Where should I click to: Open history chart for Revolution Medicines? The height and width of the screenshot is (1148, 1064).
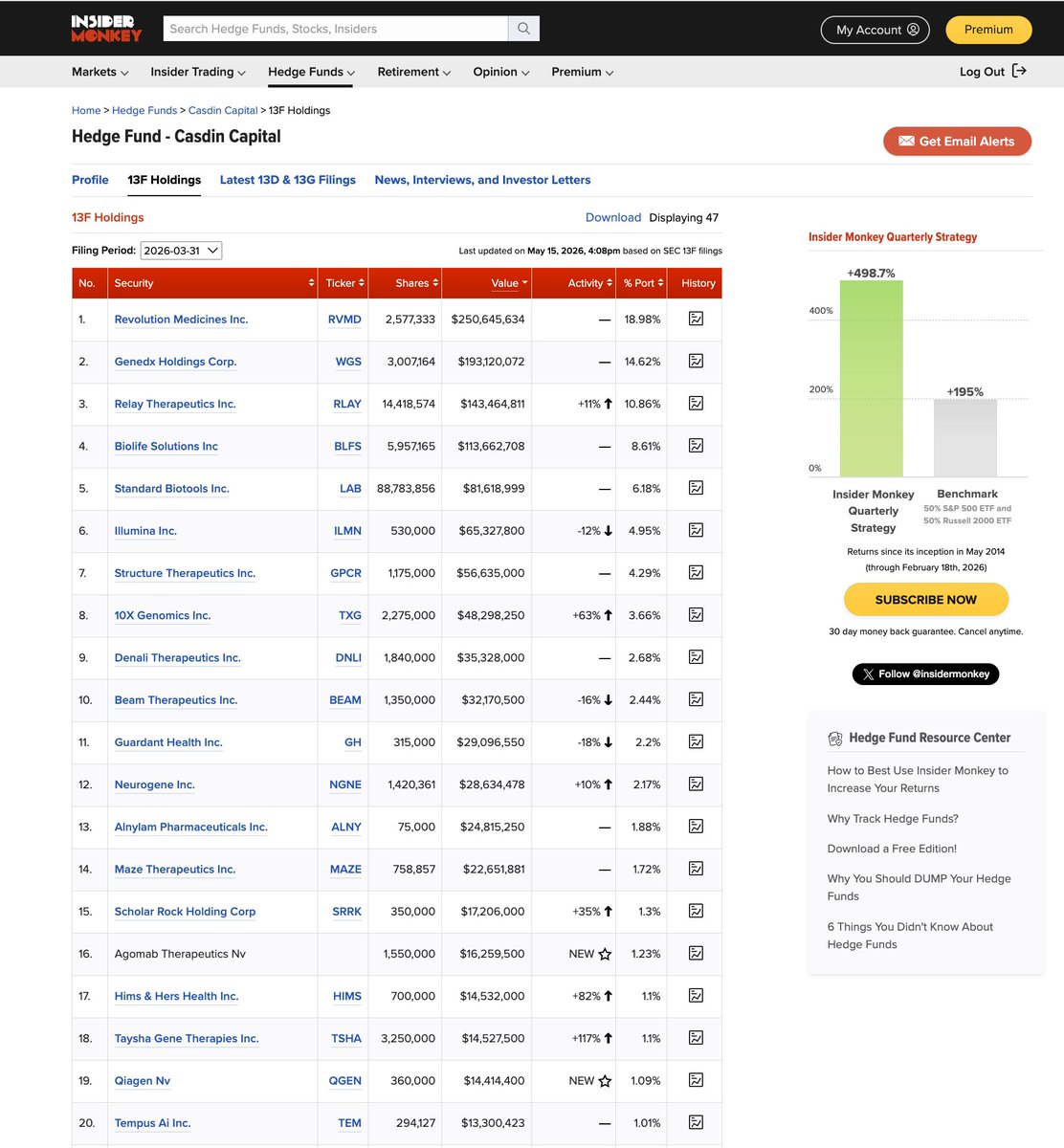tap(697, 319)
